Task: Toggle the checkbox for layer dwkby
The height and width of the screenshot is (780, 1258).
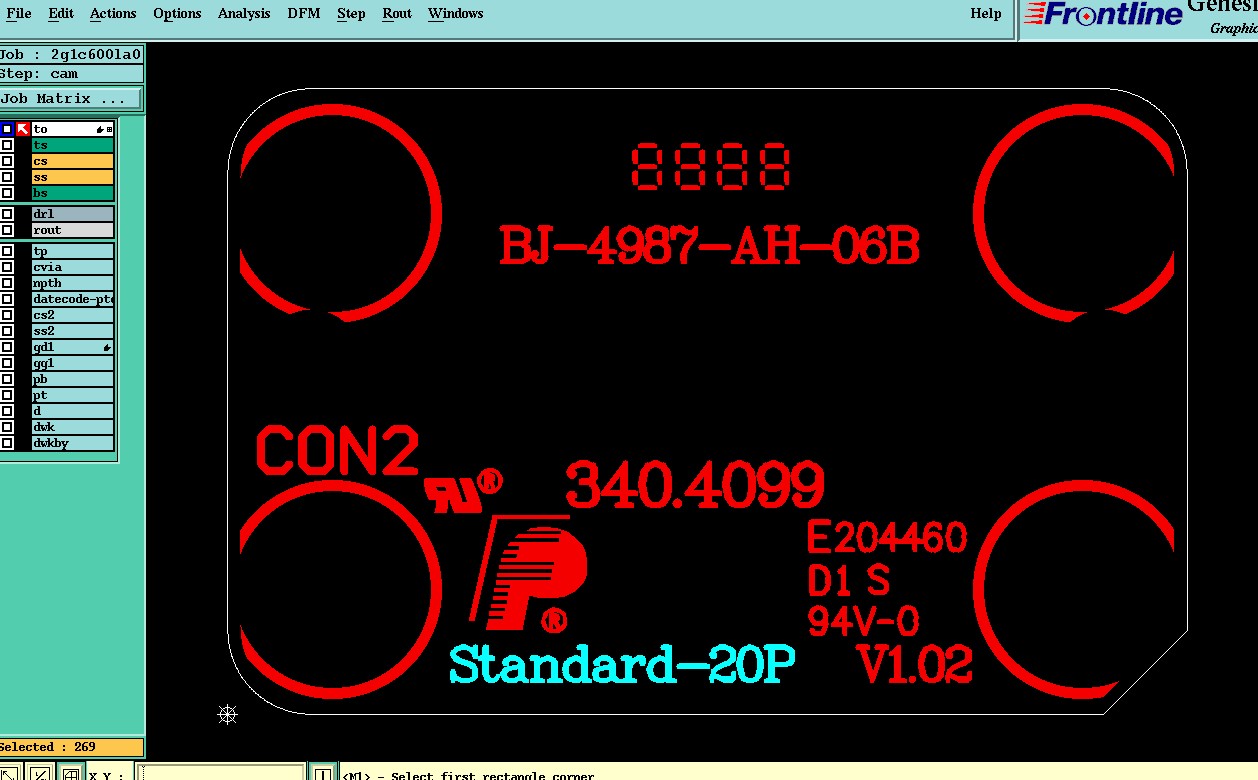Action: point(7,443)
